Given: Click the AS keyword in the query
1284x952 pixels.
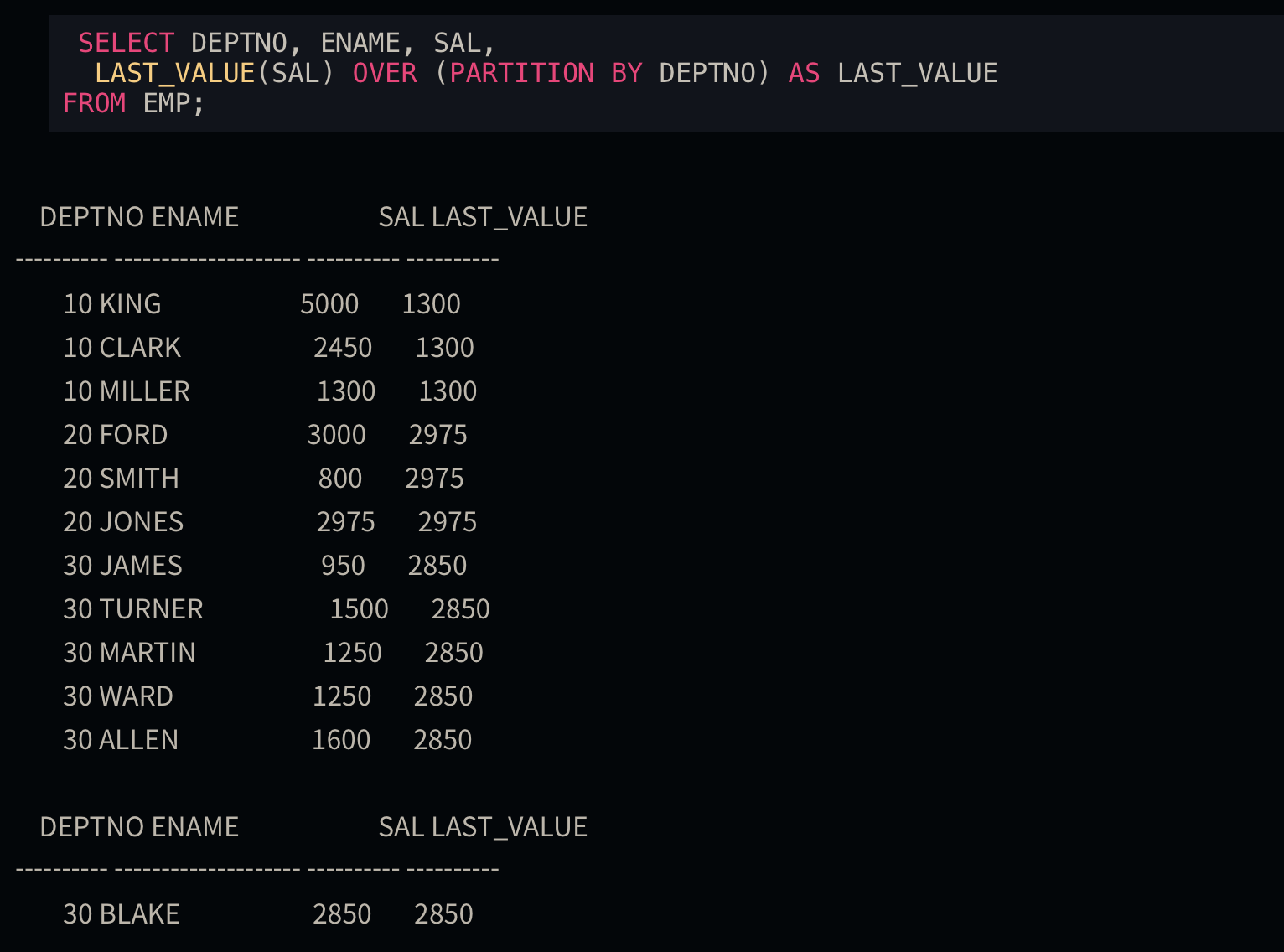Looking at the screenshot, I should pyautogui.click(x=804, y=73).
